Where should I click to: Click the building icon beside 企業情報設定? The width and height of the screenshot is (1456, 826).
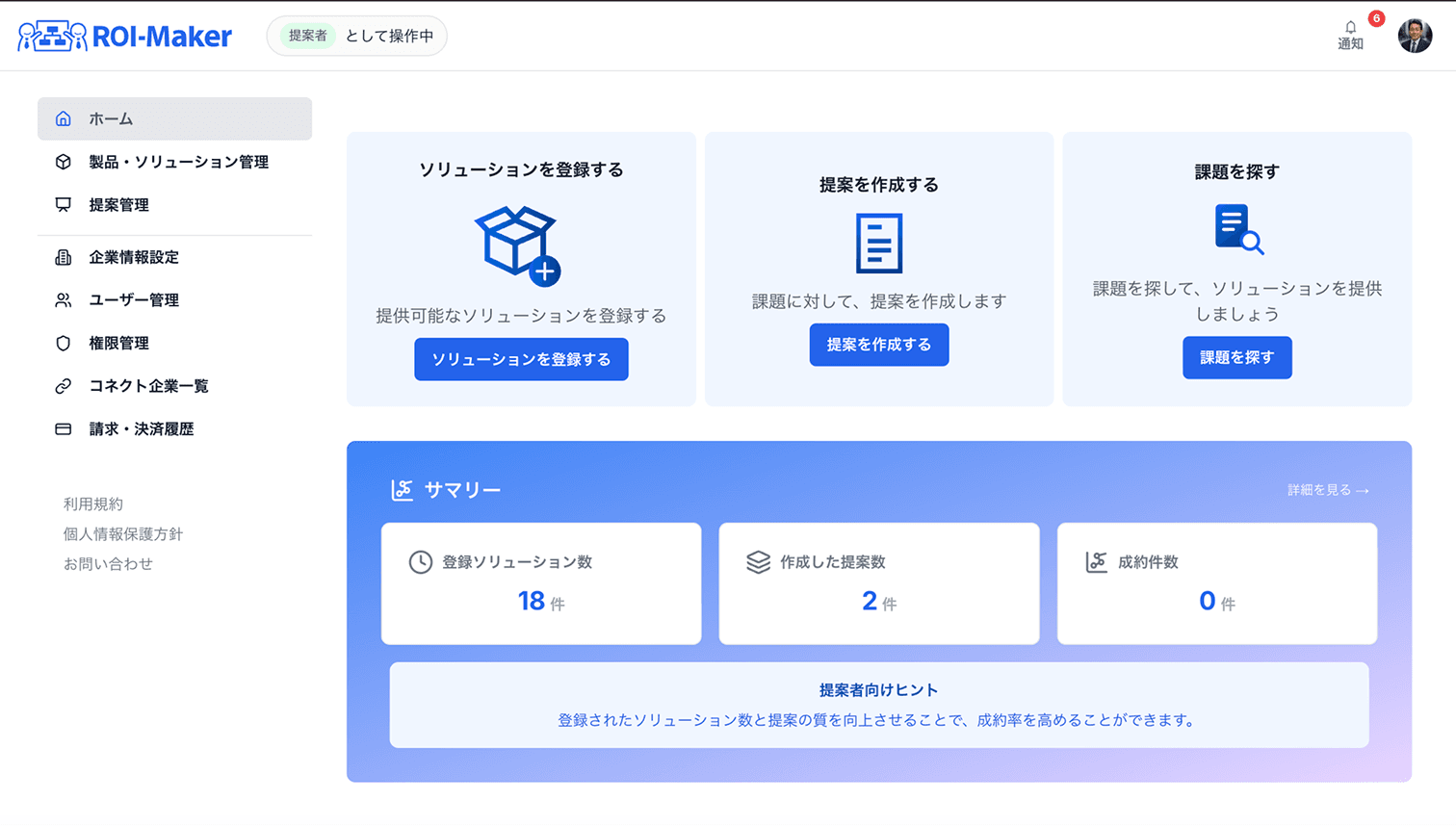(x=61, y=256)
